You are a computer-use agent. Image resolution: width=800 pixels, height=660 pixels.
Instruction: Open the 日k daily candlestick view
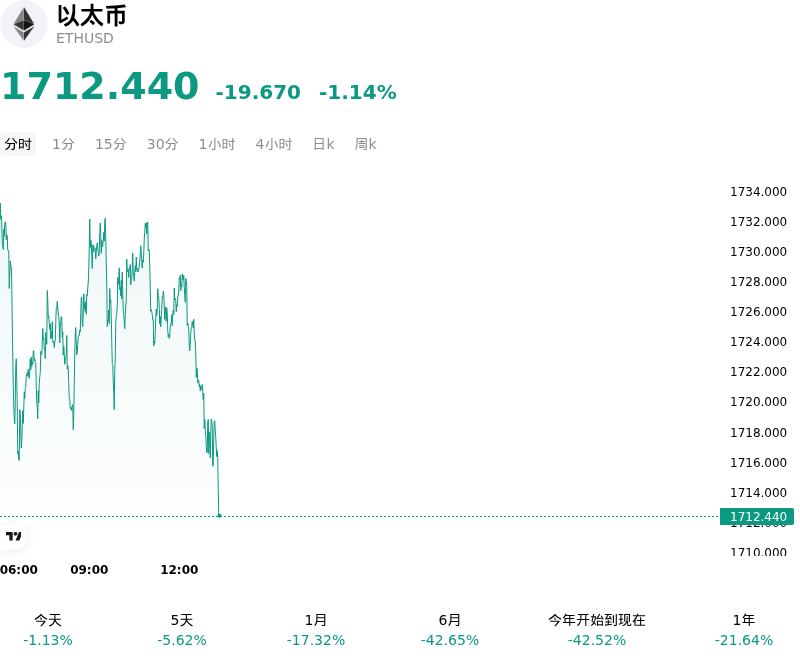tap(323, 144)
